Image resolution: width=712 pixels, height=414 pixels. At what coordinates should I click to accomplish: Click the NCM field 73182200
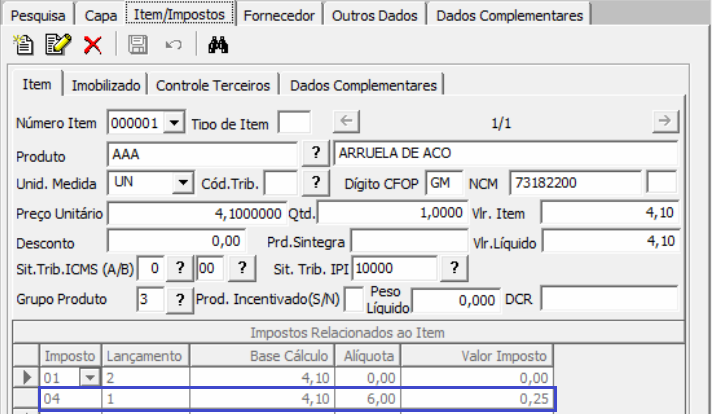[575, 183]
